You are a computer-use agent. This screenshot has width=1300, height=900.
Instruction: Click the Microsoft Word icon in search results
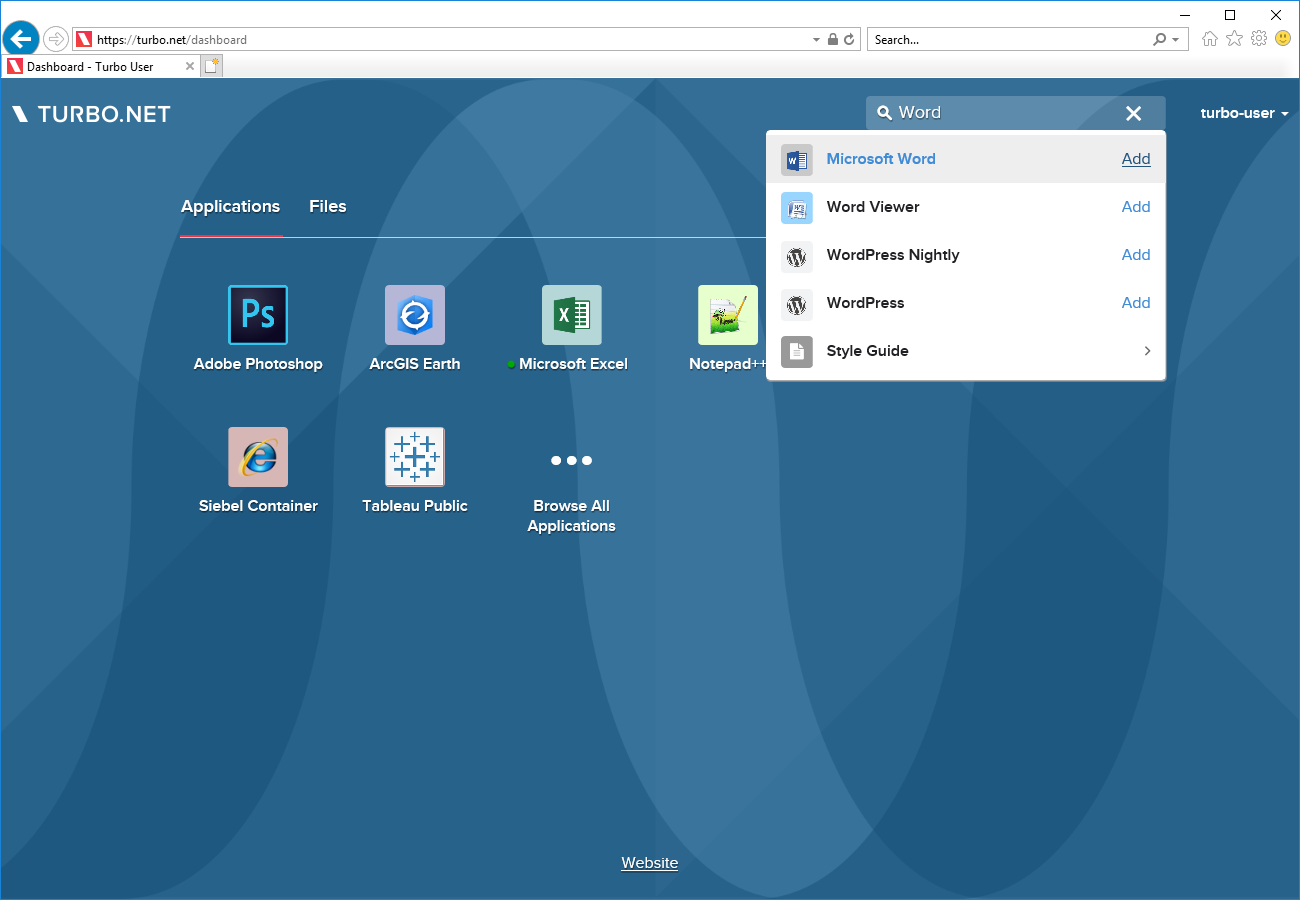796,159
